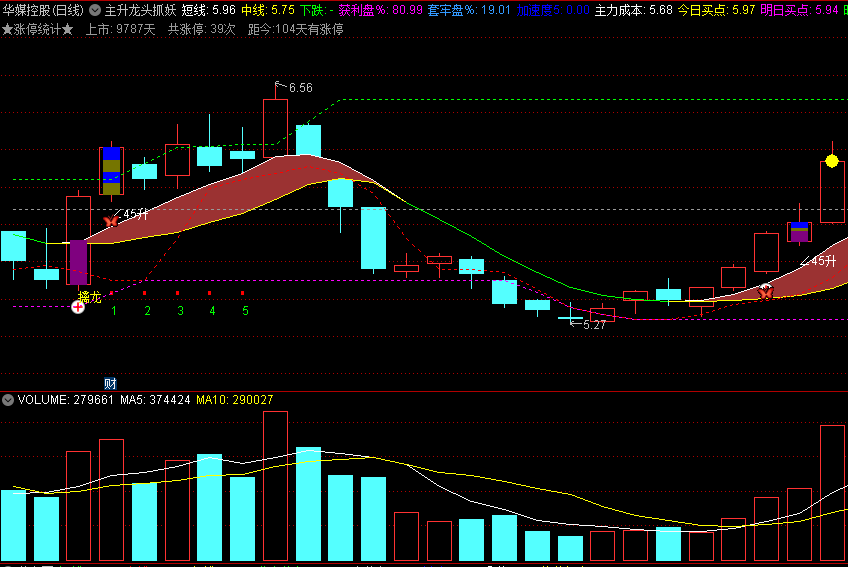The height and width of the screenshot is (567, 848).
Task: Click the 今日买点: 5.97 value
Action: click(x=716, y=10)
